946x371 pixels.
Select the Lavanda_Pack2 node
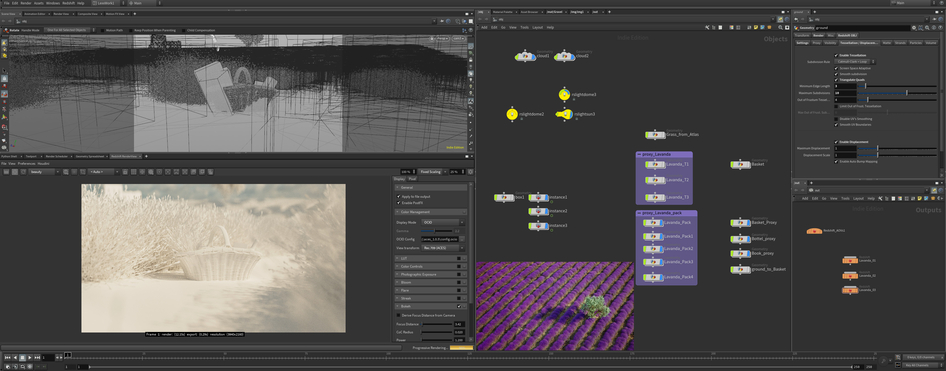point(653,249)
